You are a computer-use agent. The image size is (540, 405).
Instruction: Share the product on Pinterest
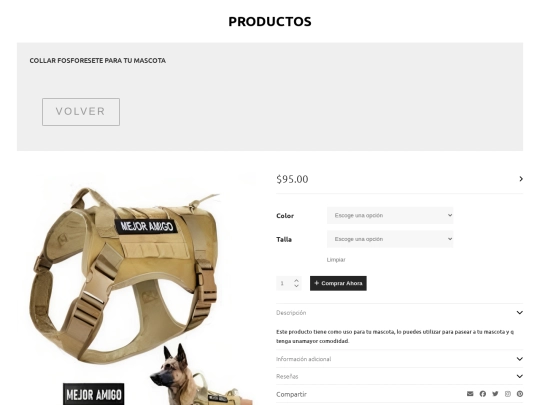520,394
